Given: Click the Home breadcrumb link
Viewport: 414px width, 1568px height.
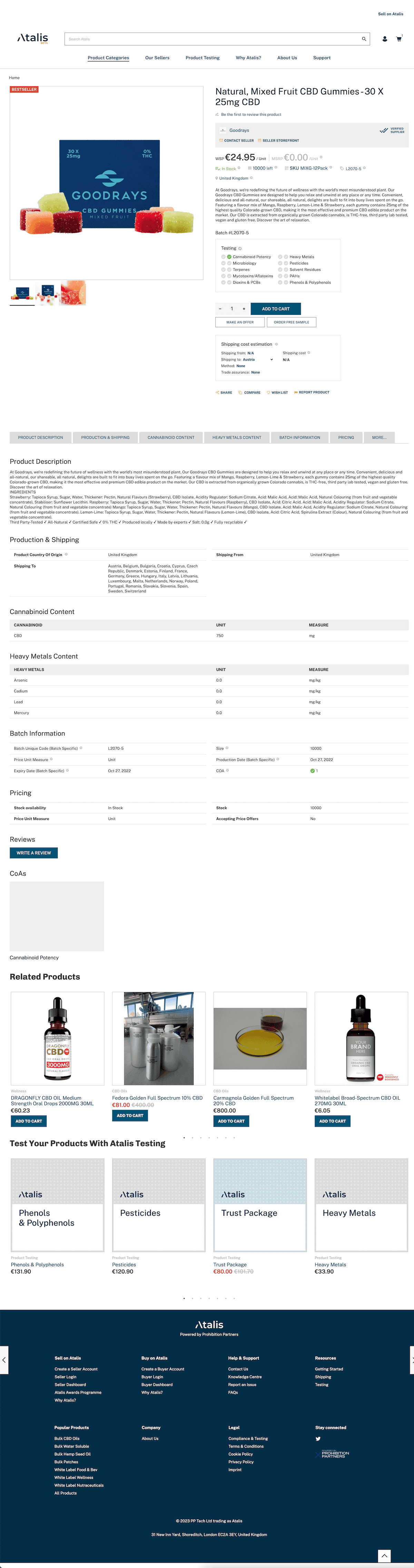Looking at the screenshot, I should (14, 78).
